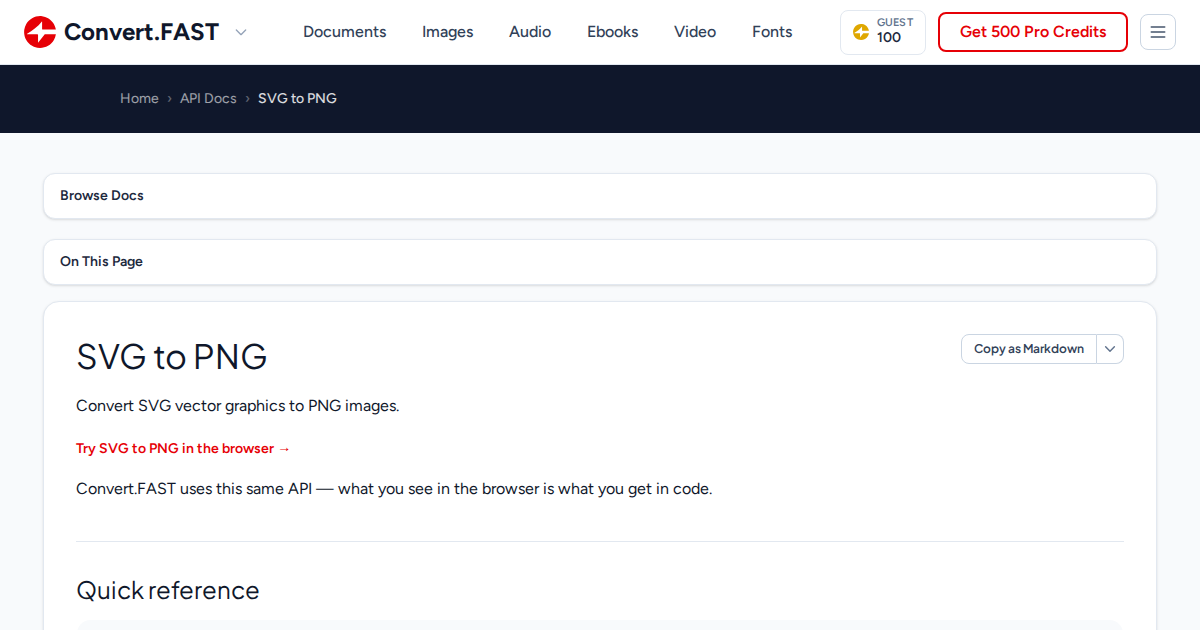Open the Images menu

[x=448, y=32]
